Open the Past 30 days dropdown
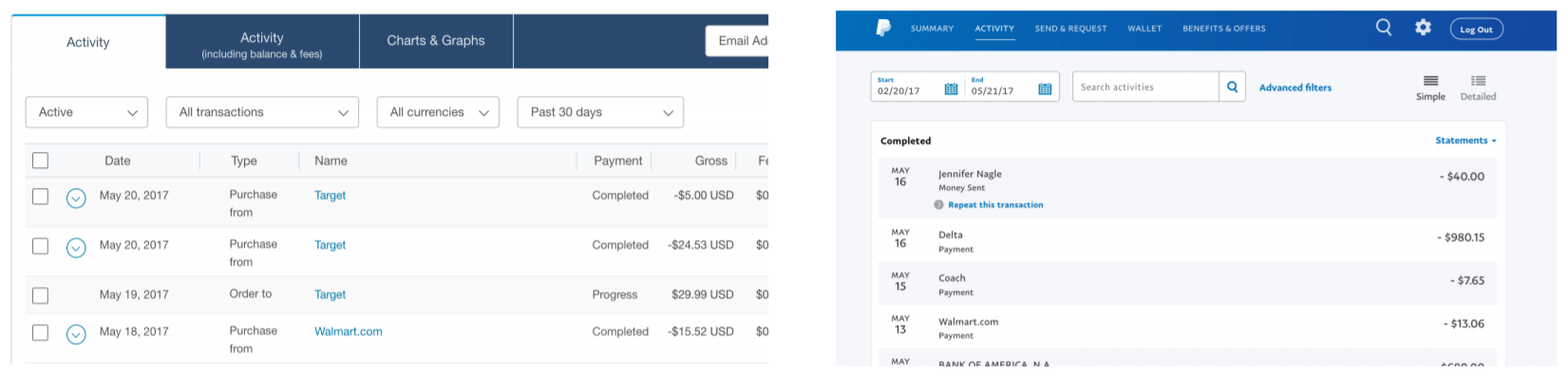Screen dimensions: 1568x380 click(x=600, y=112)
